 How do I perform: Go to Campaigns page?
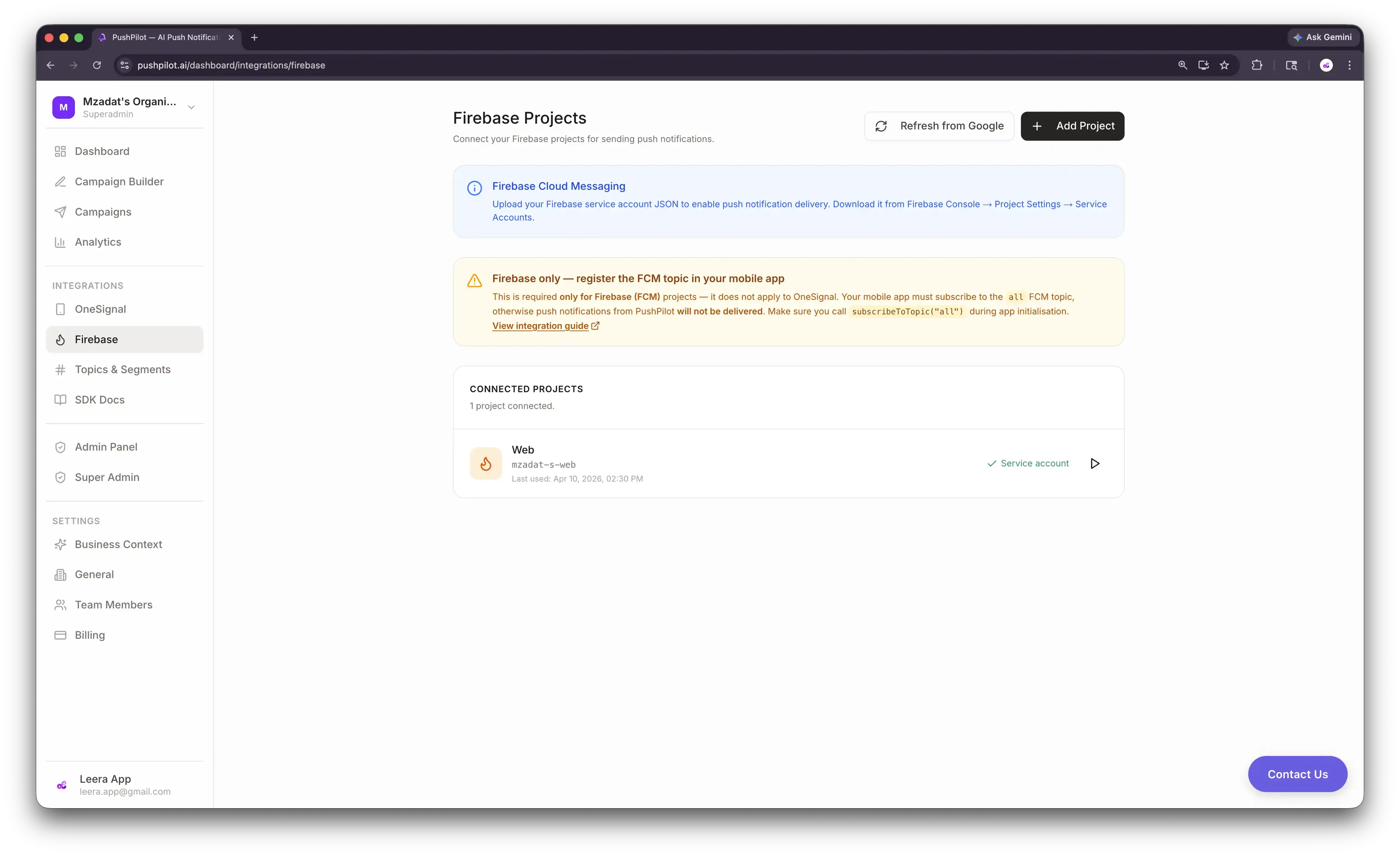pyautogui.click(x=124, y=212)
